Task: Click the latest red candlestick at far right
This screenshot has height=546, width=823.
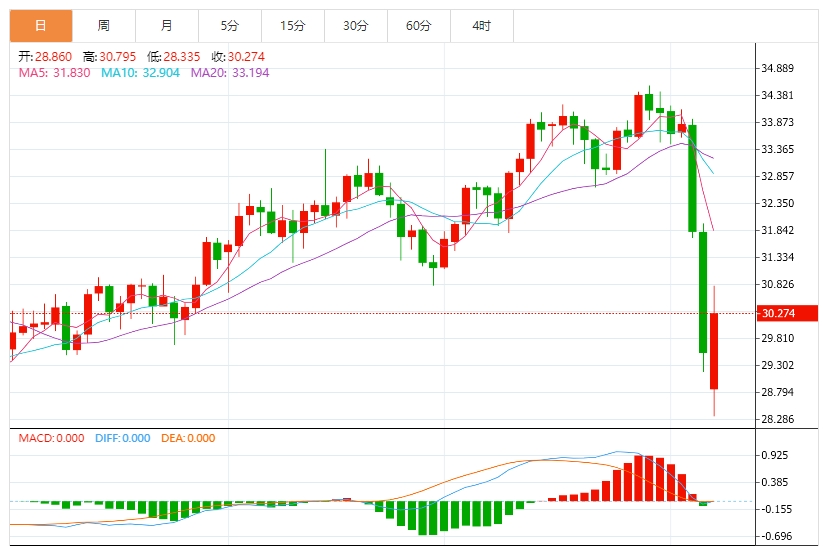Action: coord(714,351)
